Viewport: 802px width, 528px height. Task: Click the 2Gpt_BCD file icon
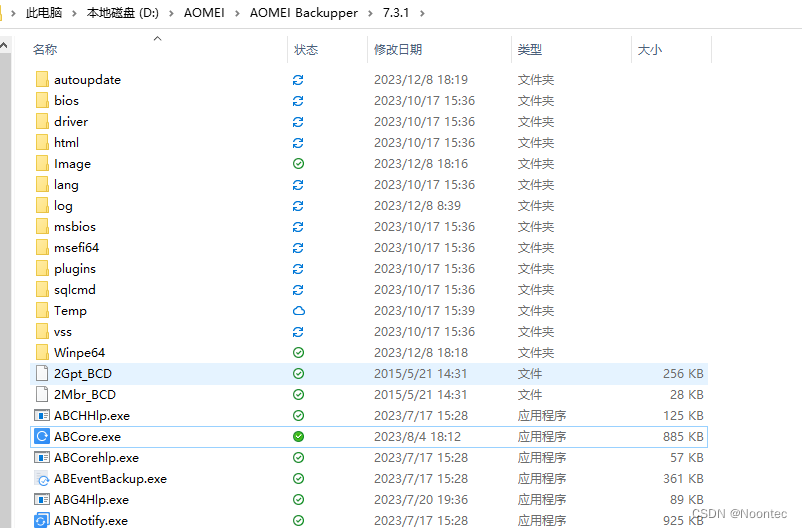pos(42,373)
